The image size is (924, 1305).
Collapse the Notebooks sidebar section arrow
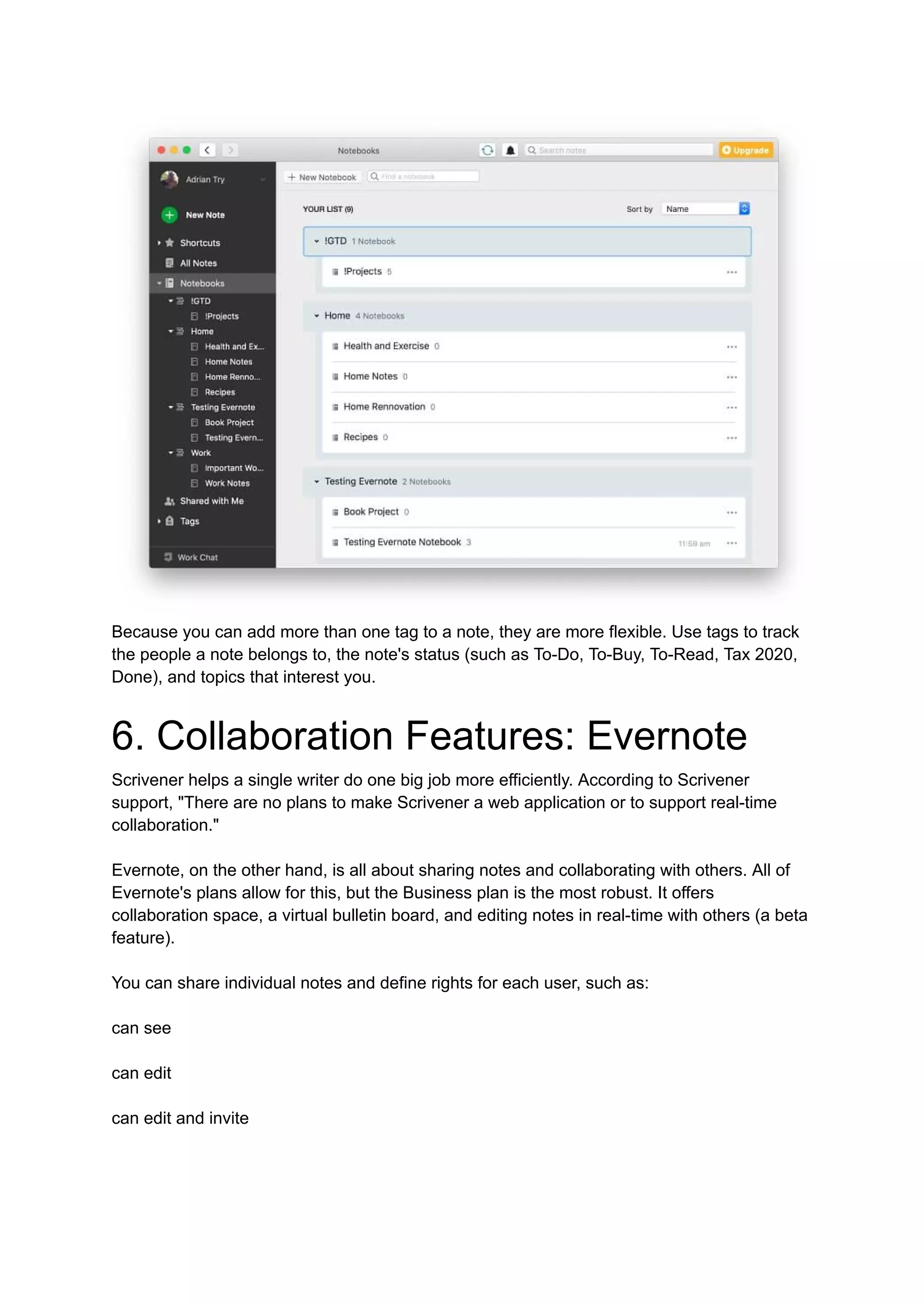coord(159,283)
